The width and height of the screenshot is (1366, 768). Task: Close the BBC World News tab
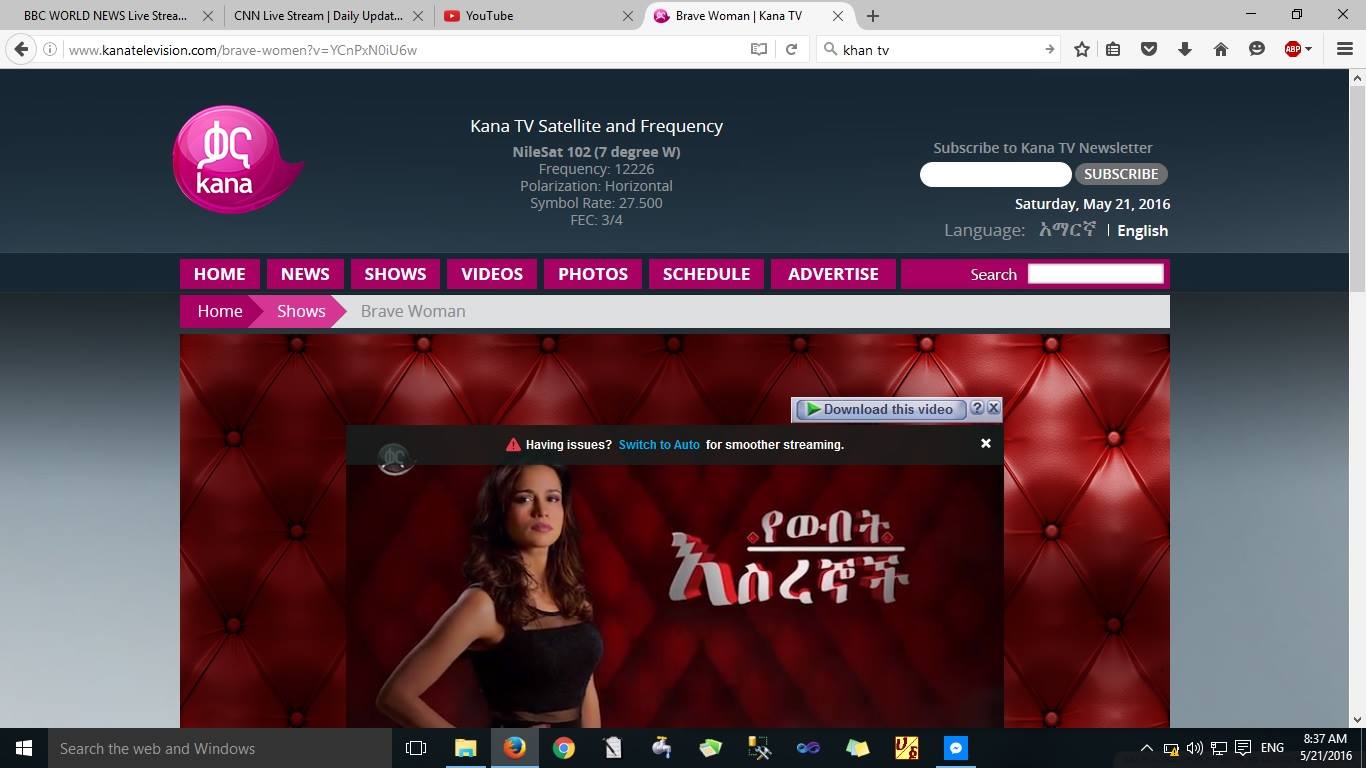coord(207,16)
